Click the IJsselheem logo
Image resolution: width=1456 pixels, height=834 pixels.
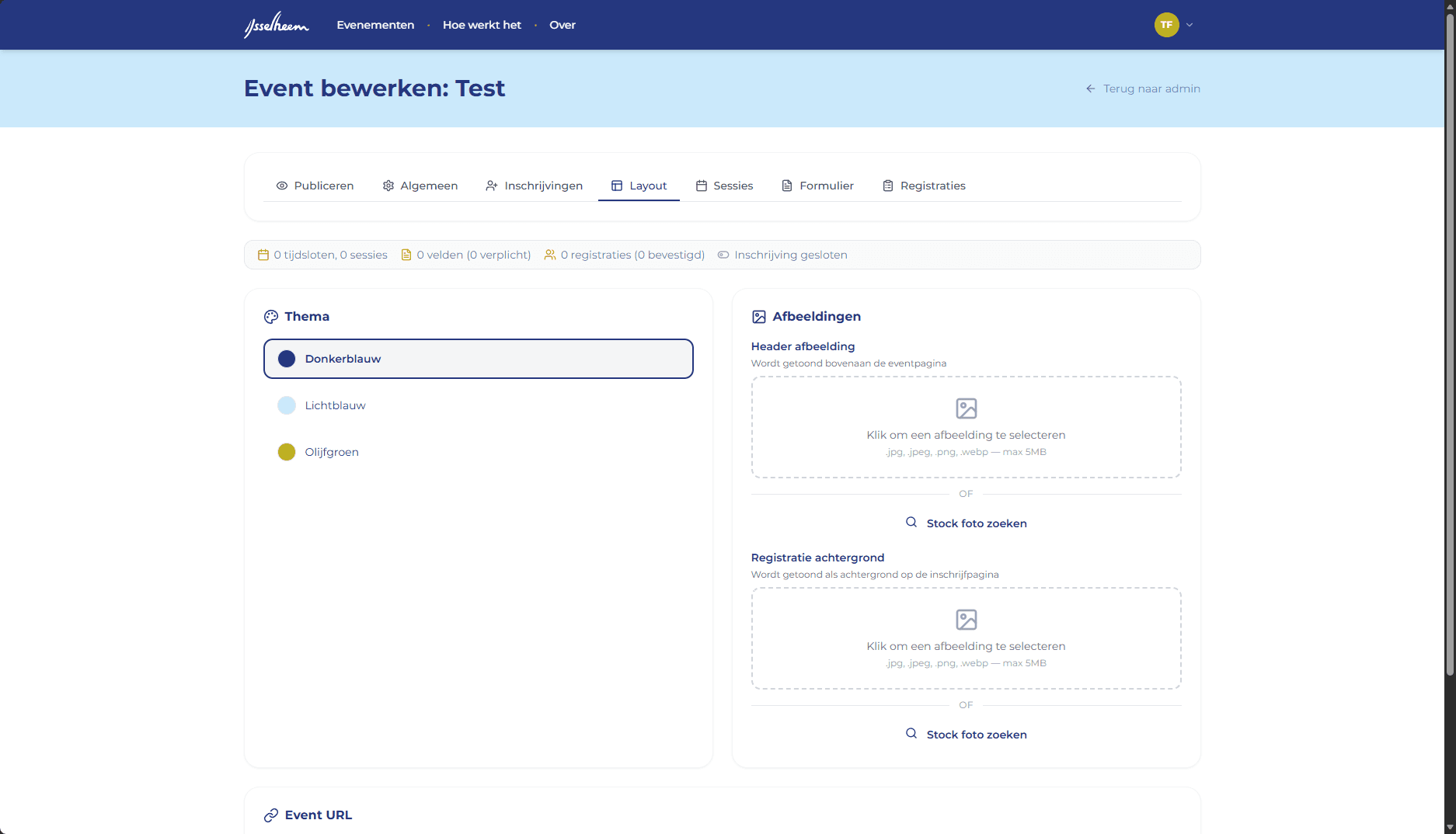pyautogui.click(x=277, y=25)
